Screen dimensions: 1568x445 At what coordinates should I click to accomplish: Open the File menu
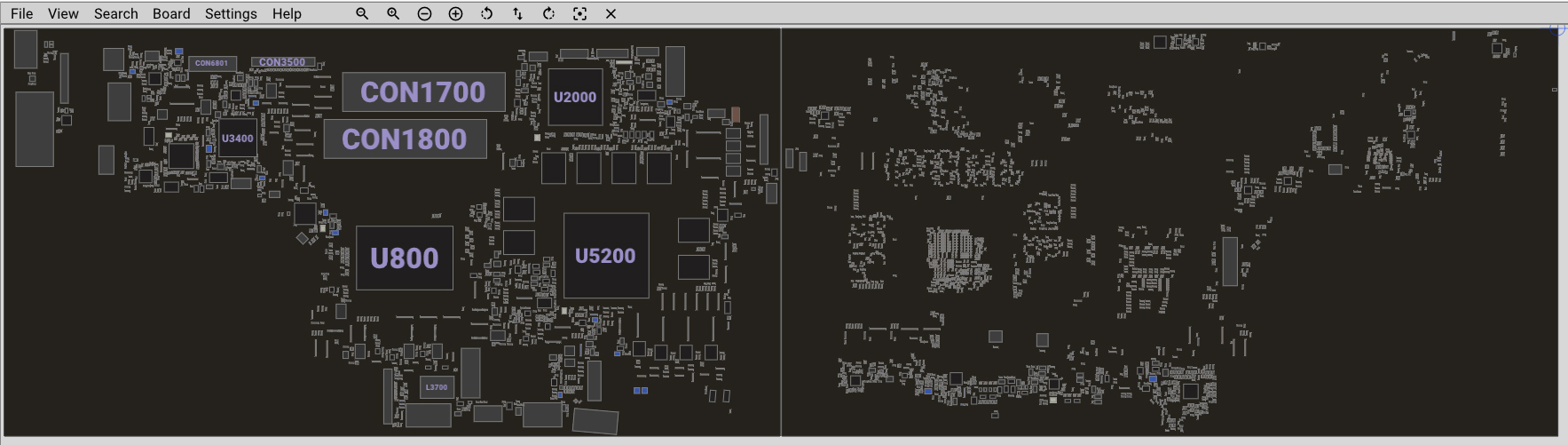click(21, 13)
